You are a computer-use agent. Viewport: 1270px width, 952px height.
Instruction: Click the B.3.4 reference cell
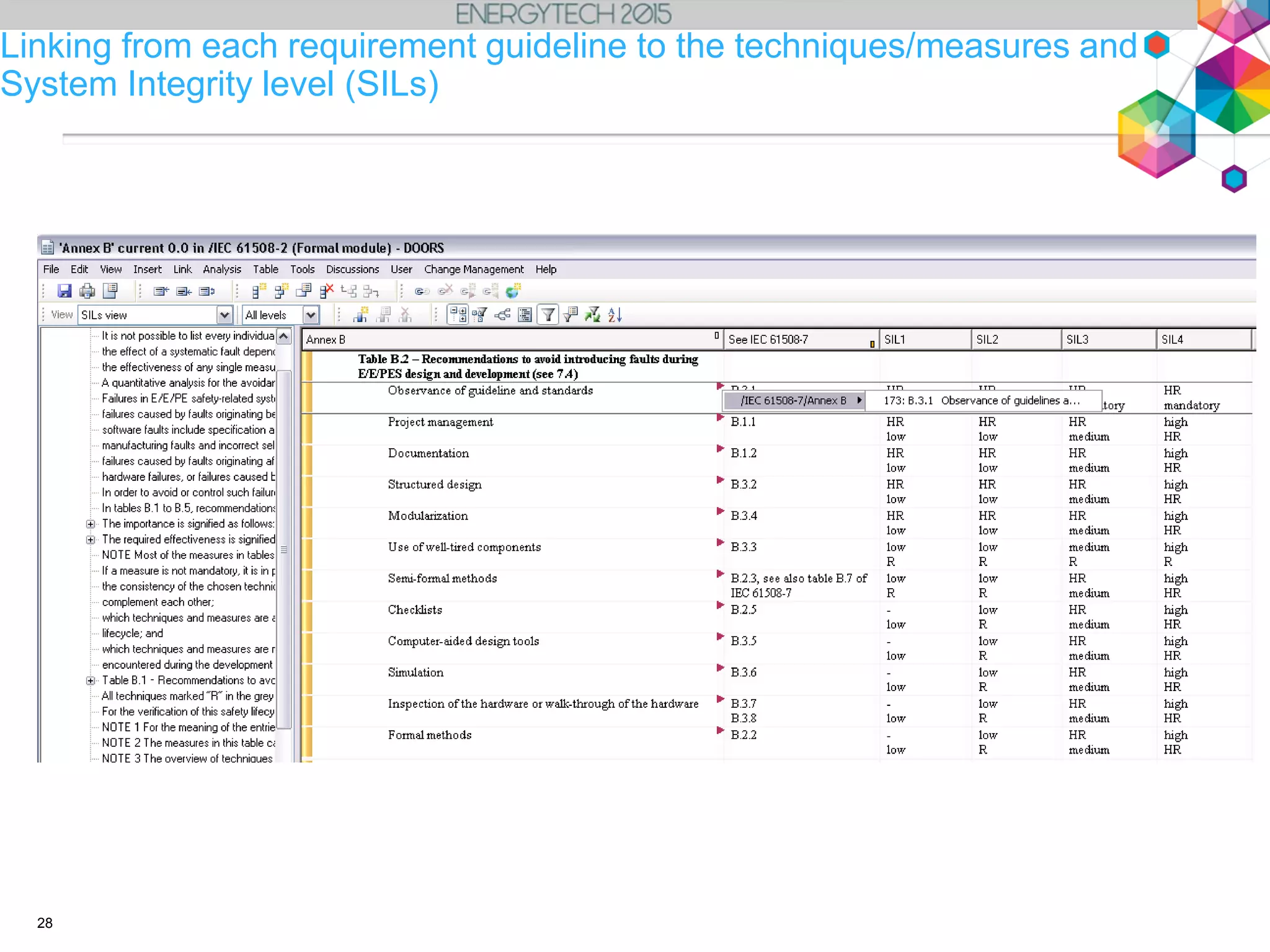click(744, 516)
